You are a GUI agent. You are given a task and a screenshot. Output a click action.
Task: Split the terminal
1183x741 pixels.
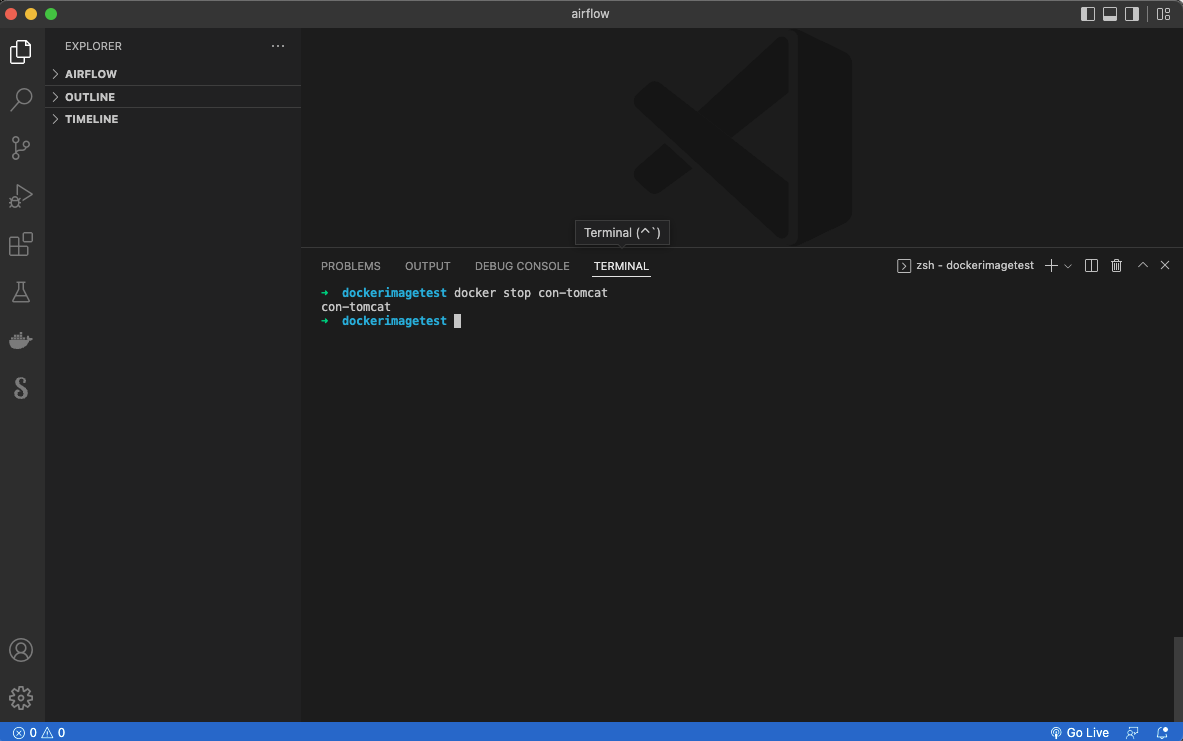click(x=1091, y=266)
